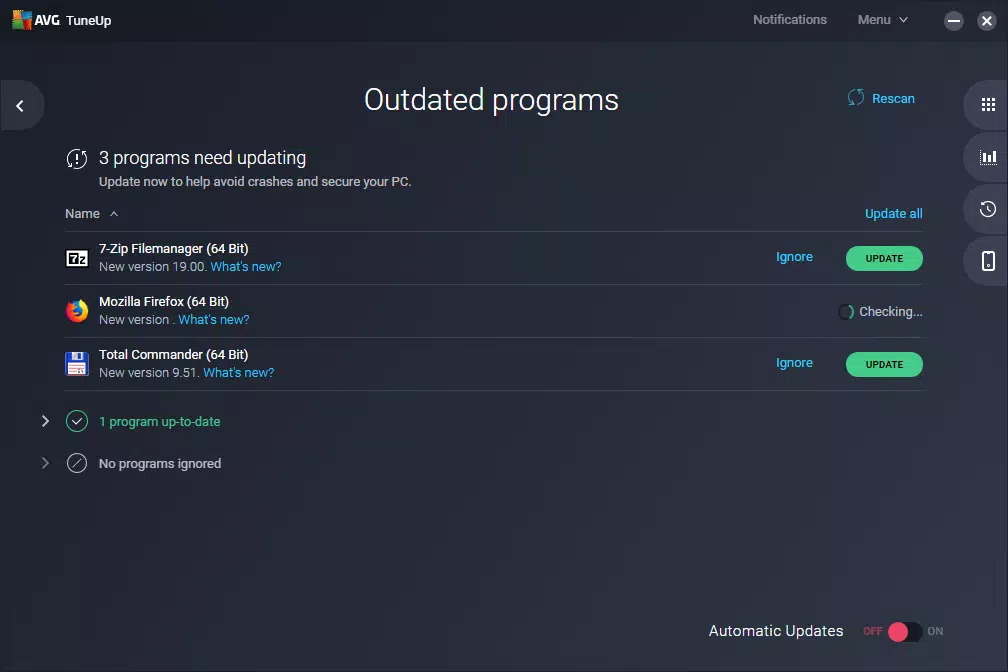Expand the No programs ignored section
The height and width of the screenshot is (672, 1008).
click(45, 463)
